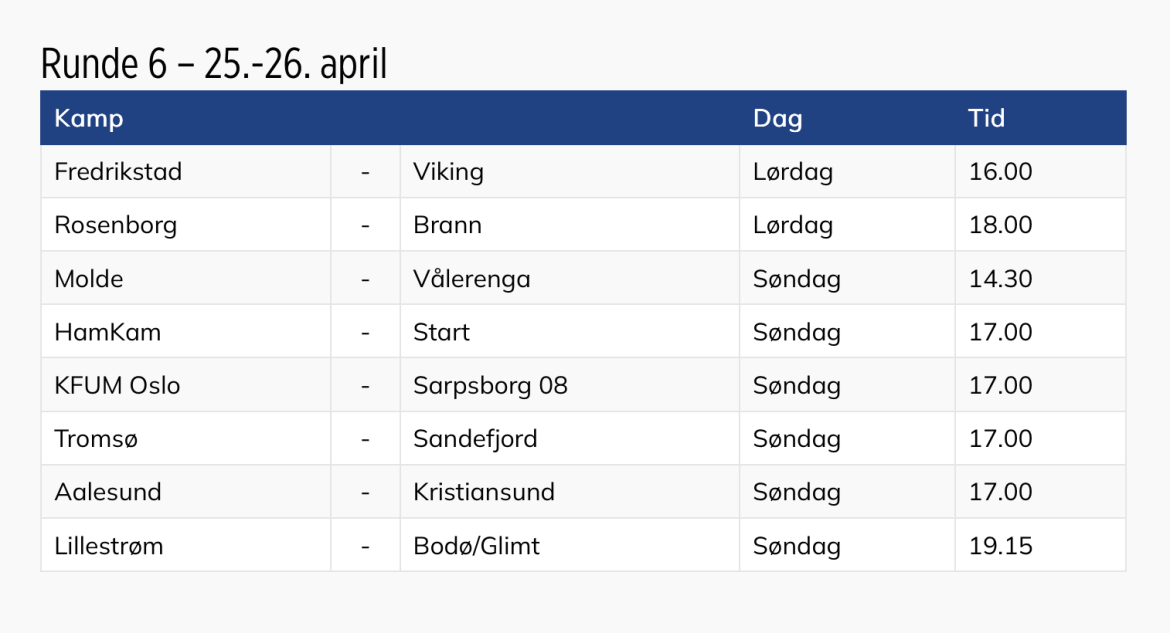Click the Kamp column header
Viewport: 1170px width, 633px height.
[89, 119]
